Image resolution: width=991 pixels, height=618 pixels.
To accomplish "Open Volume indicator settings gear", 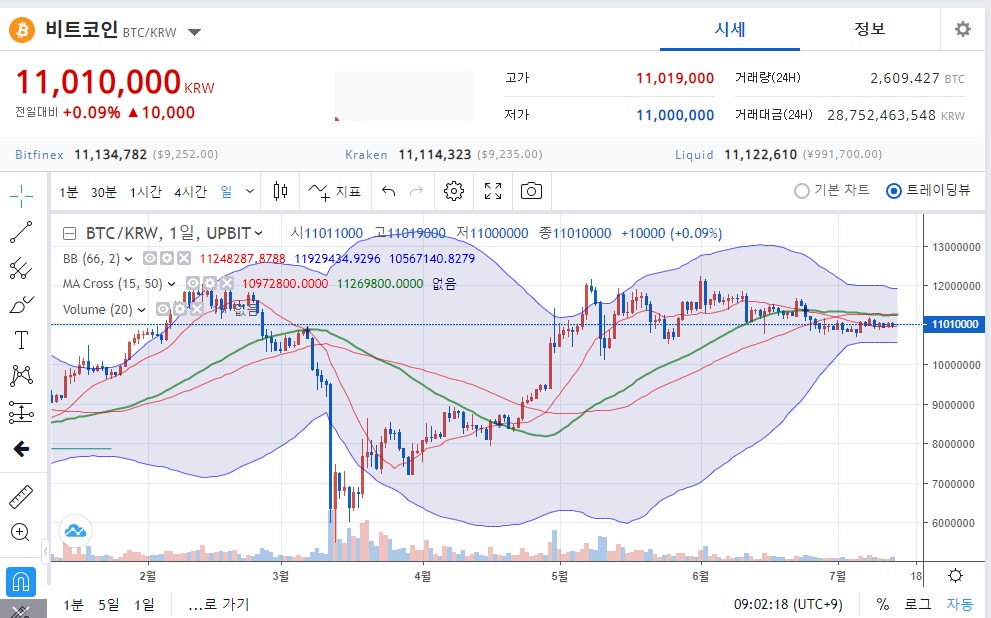I will [x=180, y=309].
